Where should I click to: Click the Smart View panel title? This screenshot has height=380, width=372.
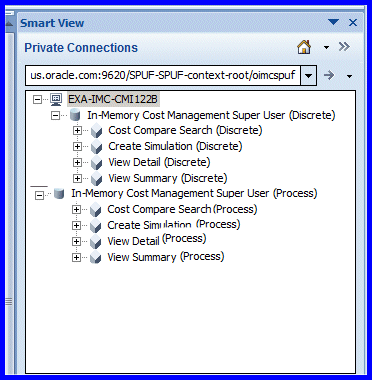tap(52, 23)
